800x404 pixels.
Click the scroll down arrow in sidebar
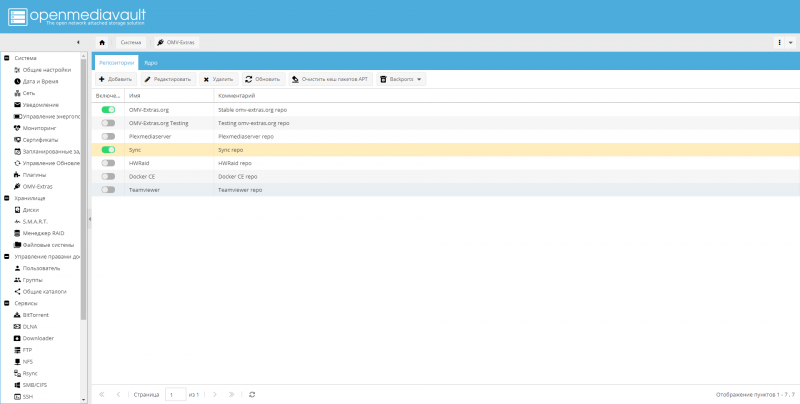(84, 400)
